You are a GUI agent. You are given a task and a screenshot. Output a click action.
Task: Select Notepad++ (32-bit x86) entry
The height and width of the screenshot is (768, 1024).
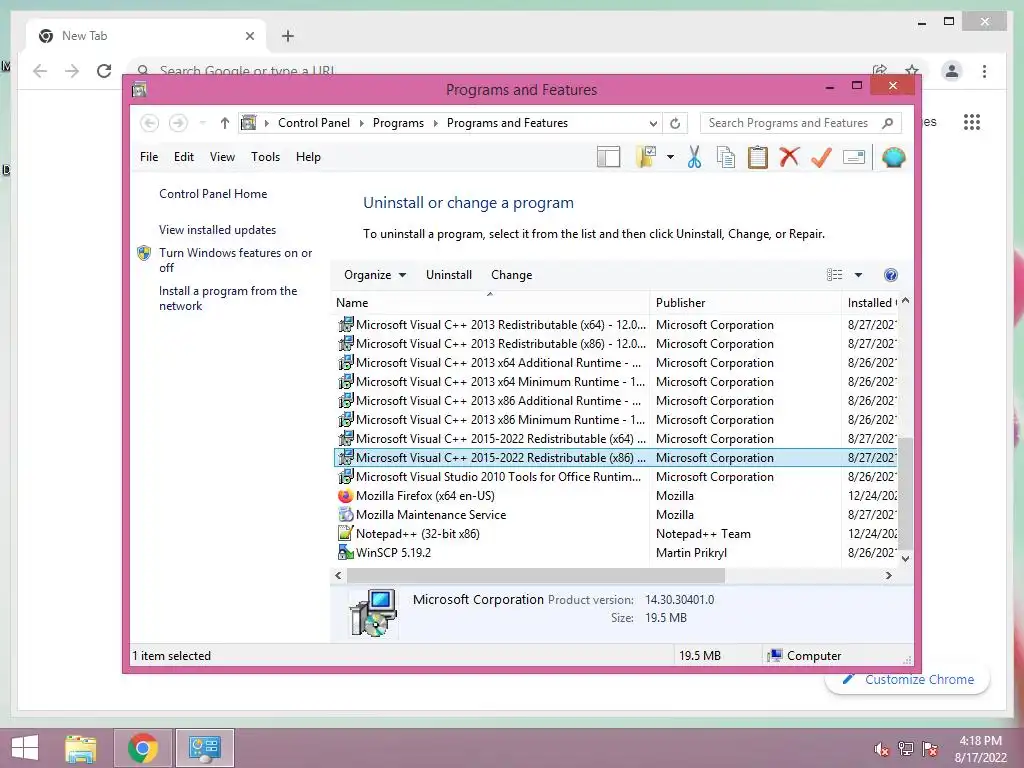[615, 534]
